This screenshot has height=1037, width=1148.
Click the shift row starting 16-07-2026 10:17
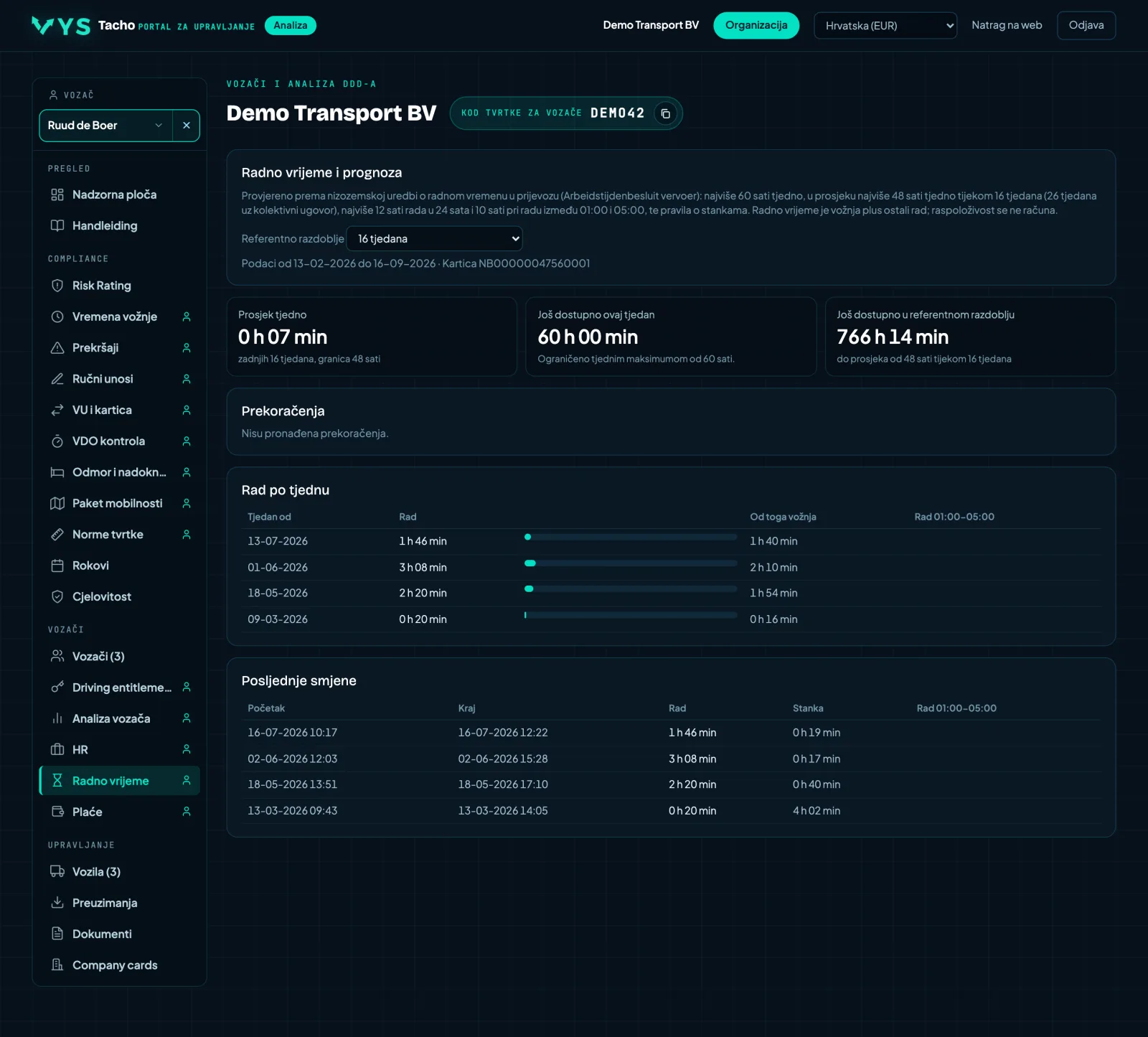coord(671,733)
